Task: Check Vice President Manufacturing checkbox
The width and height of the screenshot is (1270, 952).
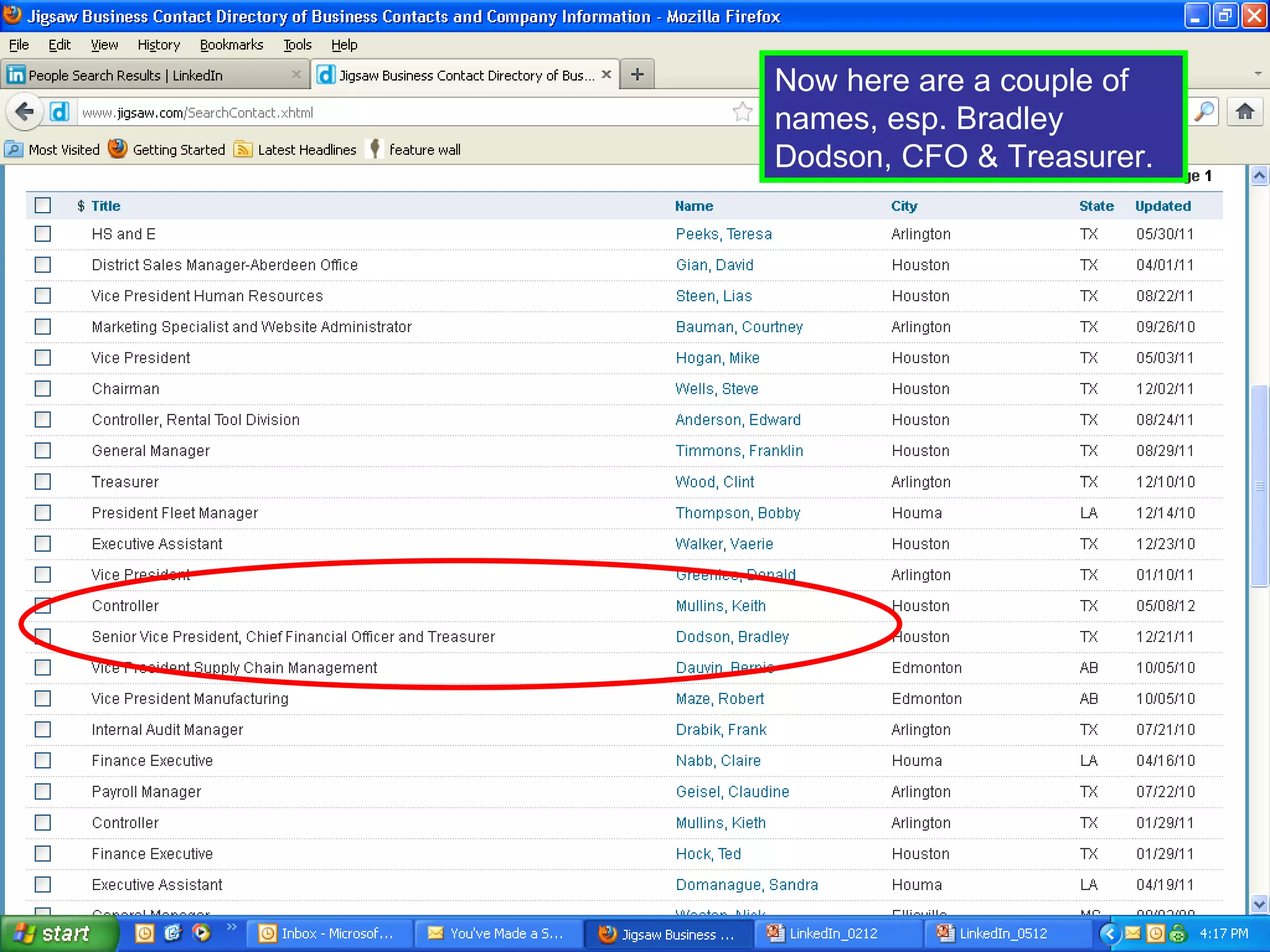Action: pos(43,699)
